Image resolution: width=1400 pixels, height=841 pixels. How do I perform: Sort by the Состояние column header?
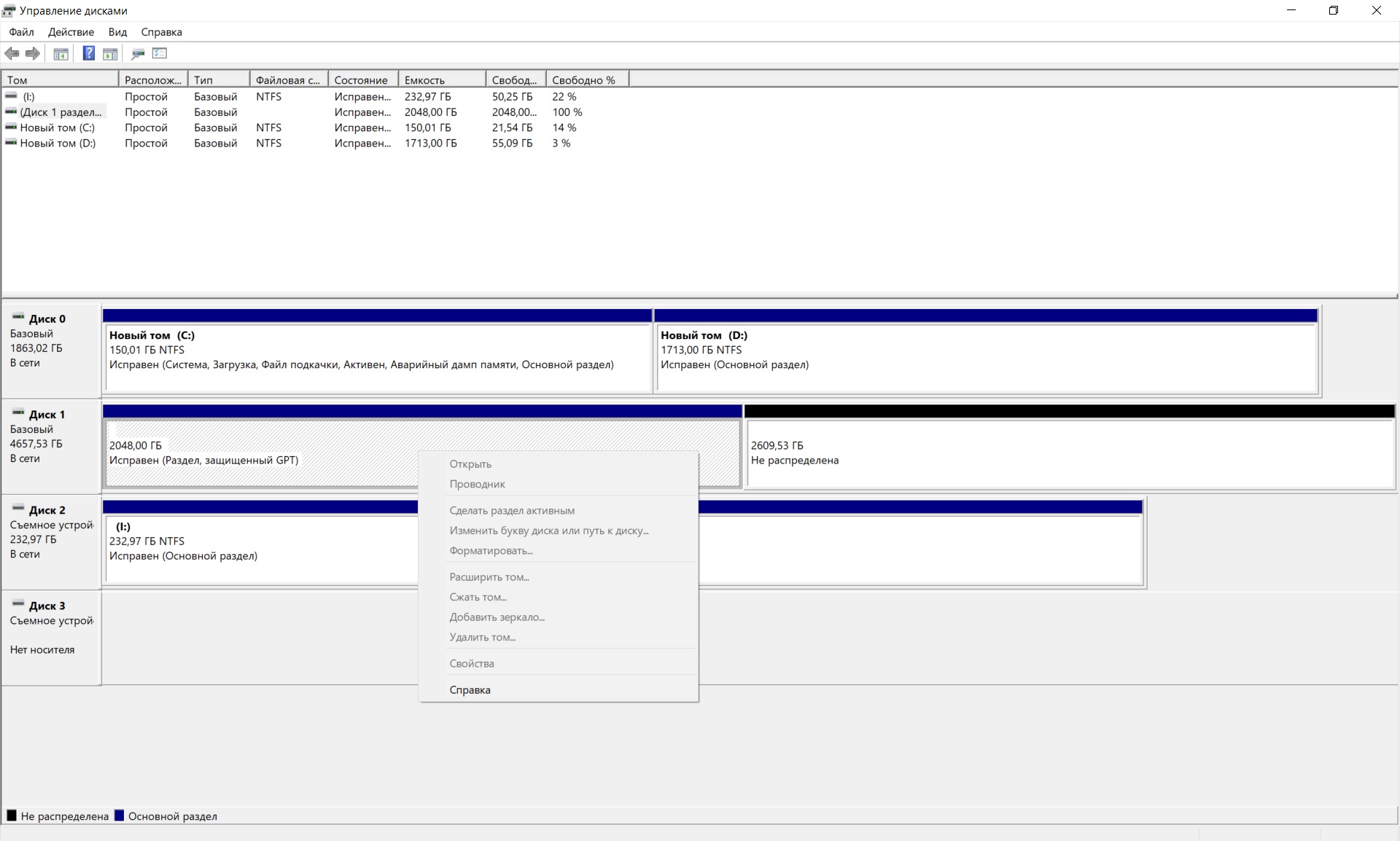pyautogui.click(x=363, y=80)
